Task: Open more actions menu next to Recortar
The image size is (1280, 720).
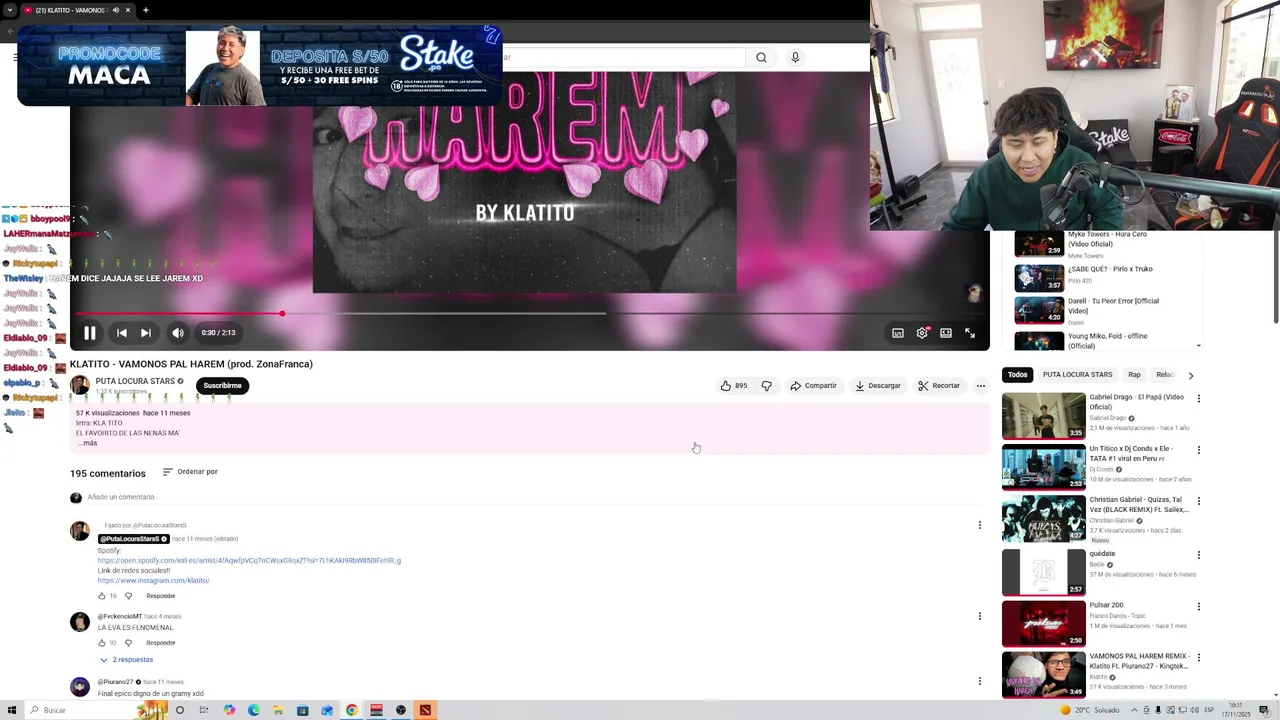Action: click(981, 386)
